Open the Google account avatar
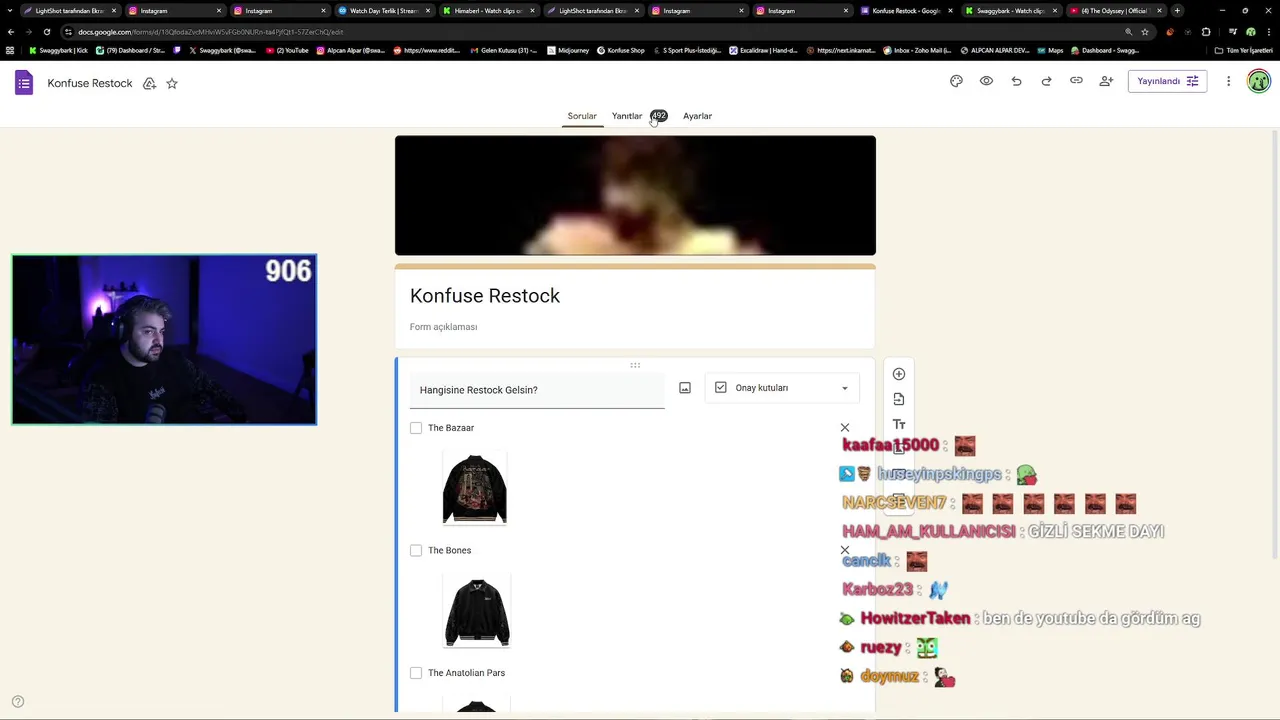 (1259, 81)
